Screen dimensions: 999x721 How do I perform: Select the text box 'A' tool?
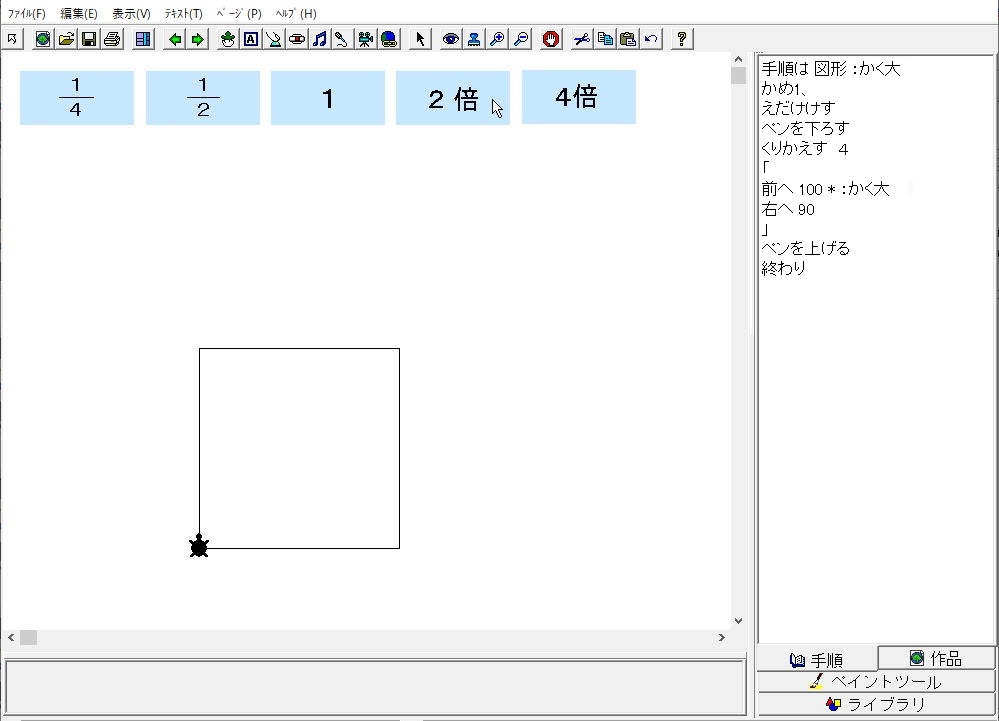coord(250,39)
